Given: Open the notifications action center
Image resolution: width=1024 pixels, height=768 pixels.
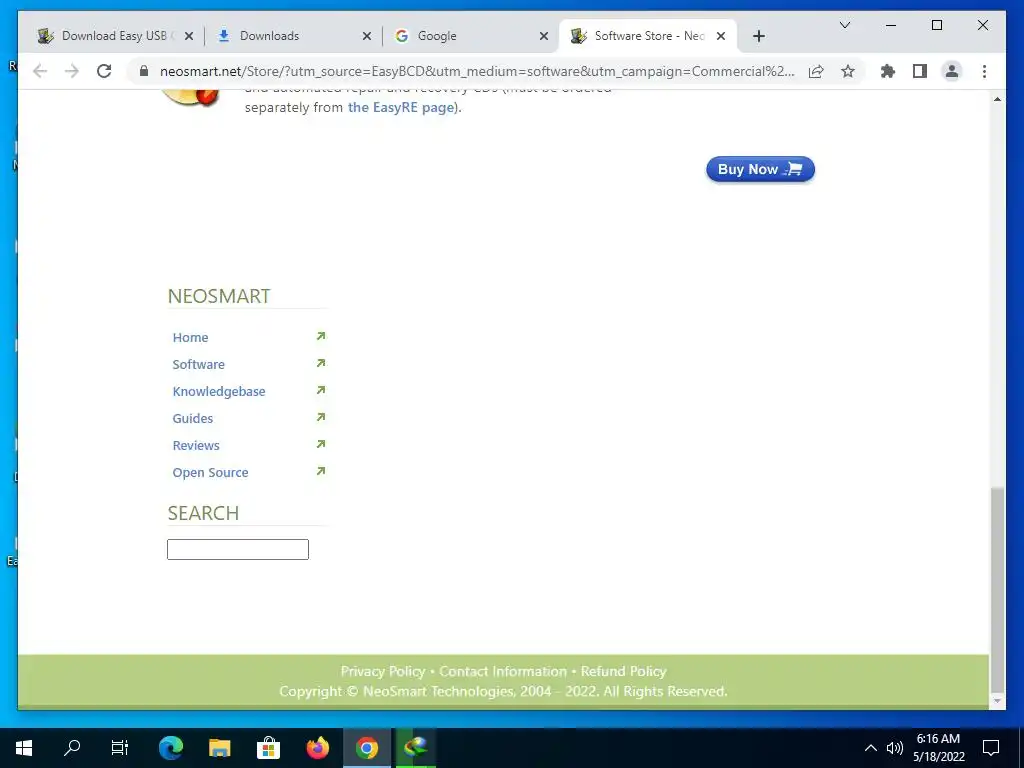Looking at the screenshot, I should (x=991, y=748).
